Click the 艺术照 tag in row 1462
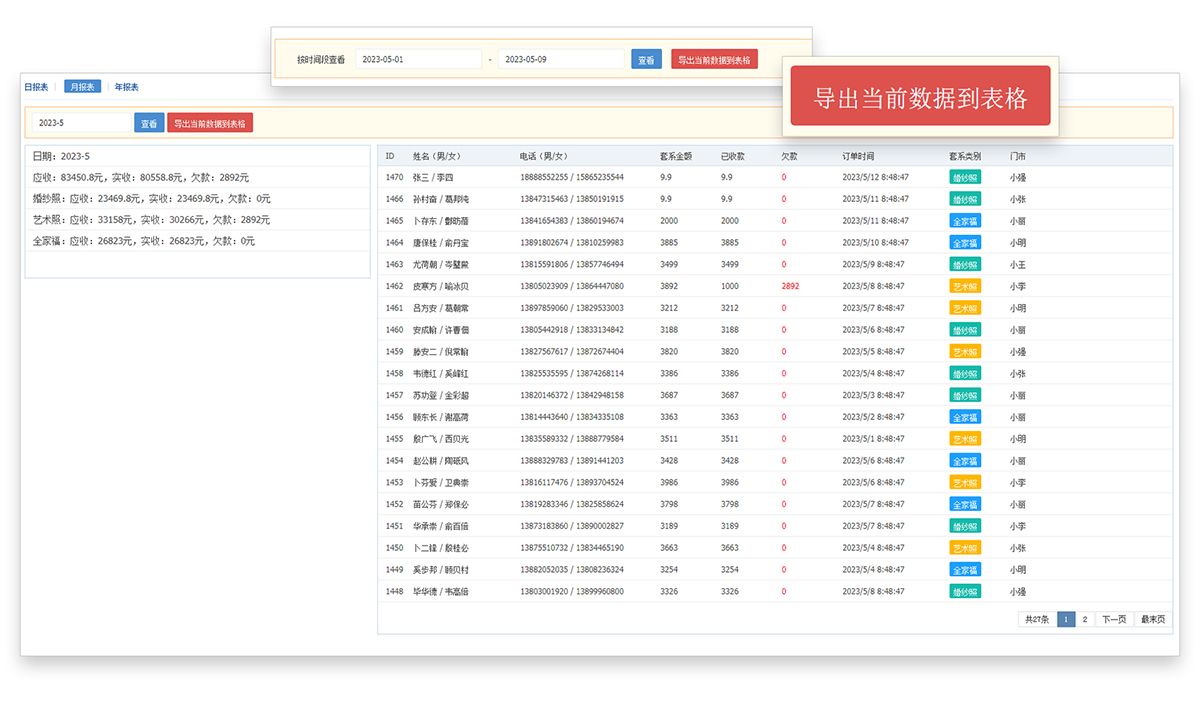The height and width of the screenshot is (709, 1200). pyautogui.click(x=965, y=286)
